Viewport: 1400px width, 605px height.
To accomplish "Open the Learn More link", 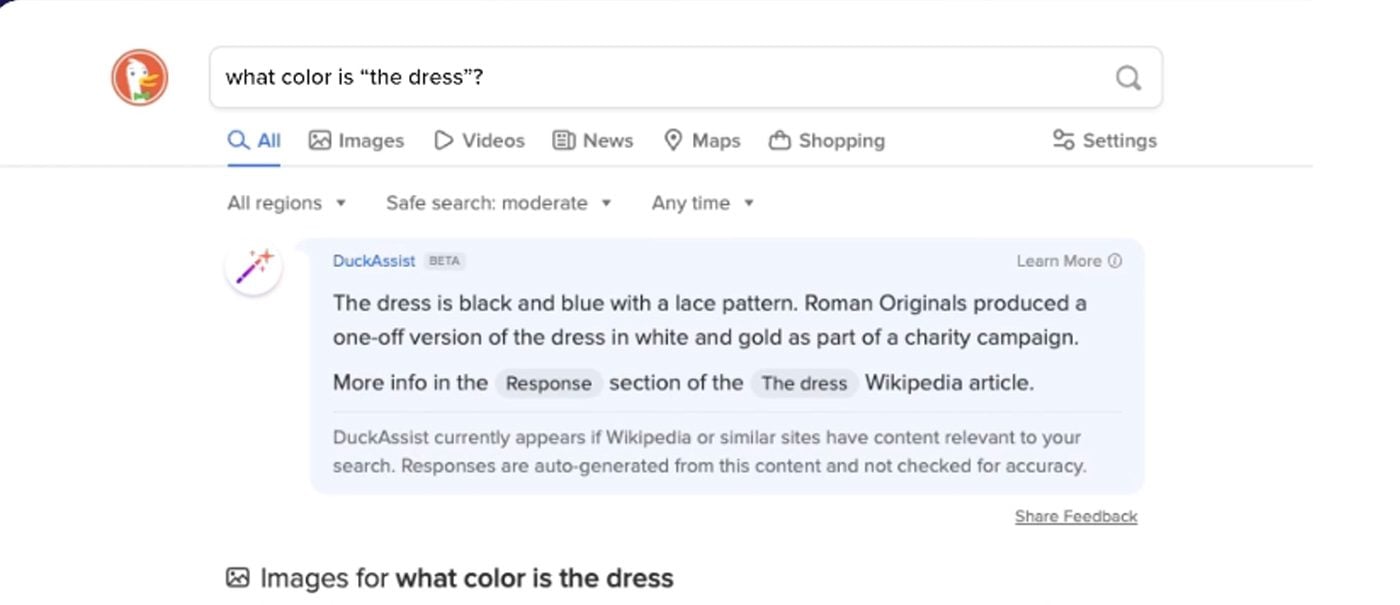I will [x=1069, y=261].
